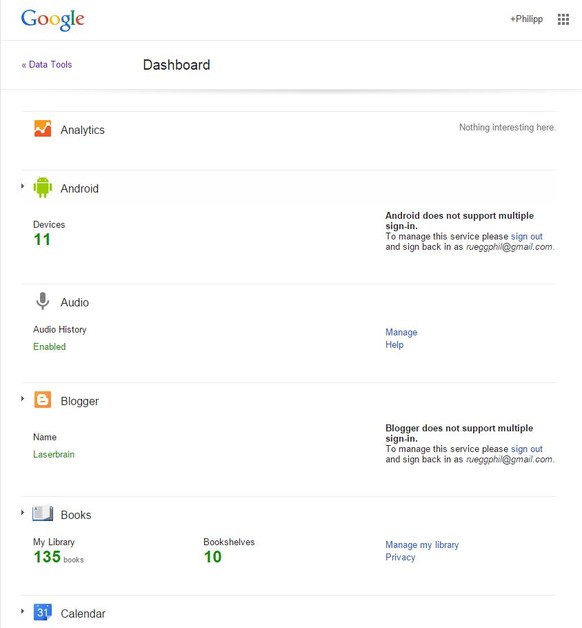Open the Books Privacy link

(x=400, y=558)
